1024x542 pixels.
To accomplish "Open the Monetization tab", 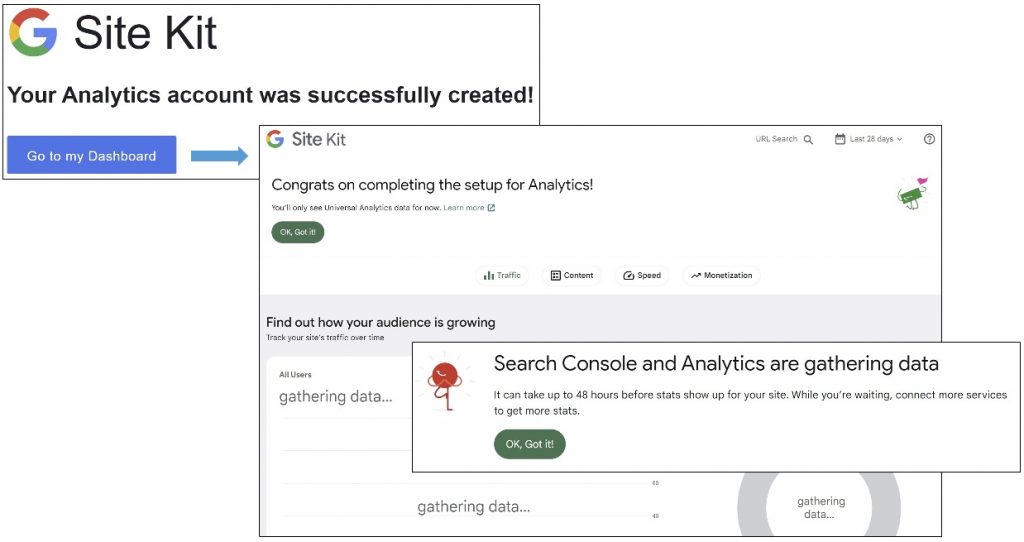I will (x=721, y=275).
